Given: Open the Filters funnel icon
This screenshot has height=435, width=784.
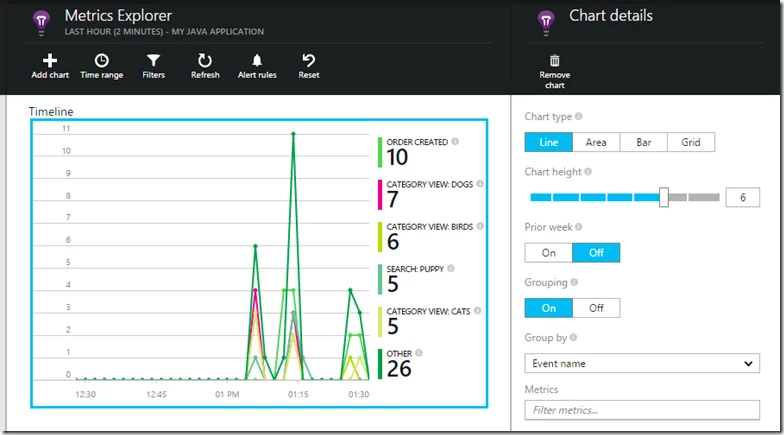Looking at the screenshot, I should pos(153,61).
